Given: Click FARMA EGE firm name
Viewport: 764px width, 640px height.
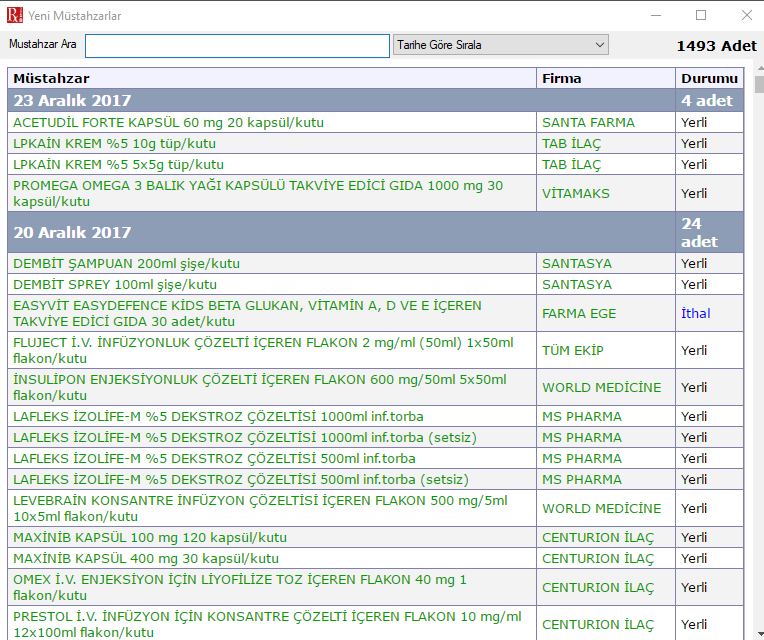Looking at the screenshot, I should point(579,313).
